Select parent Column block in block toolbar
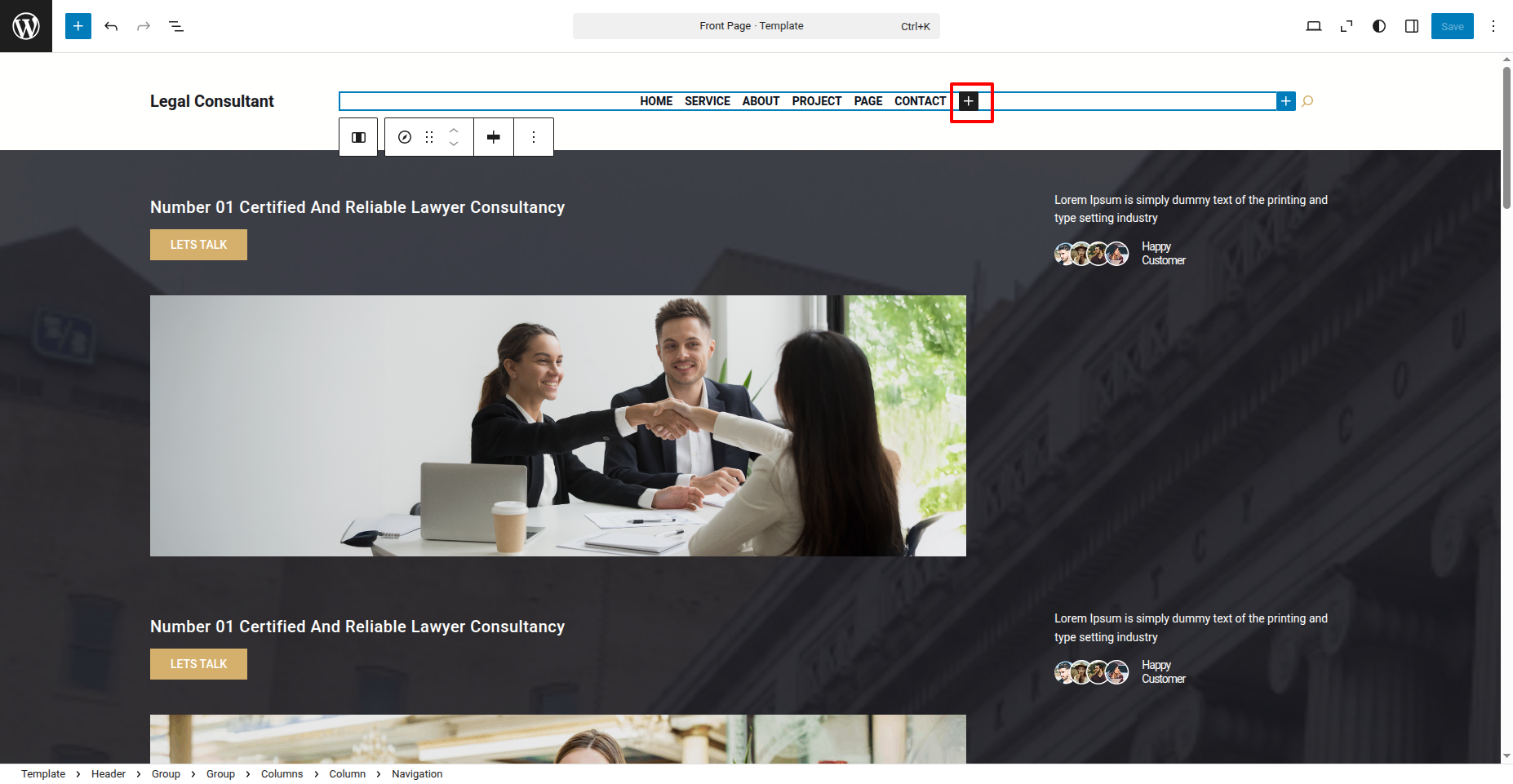 click(358, 137)
